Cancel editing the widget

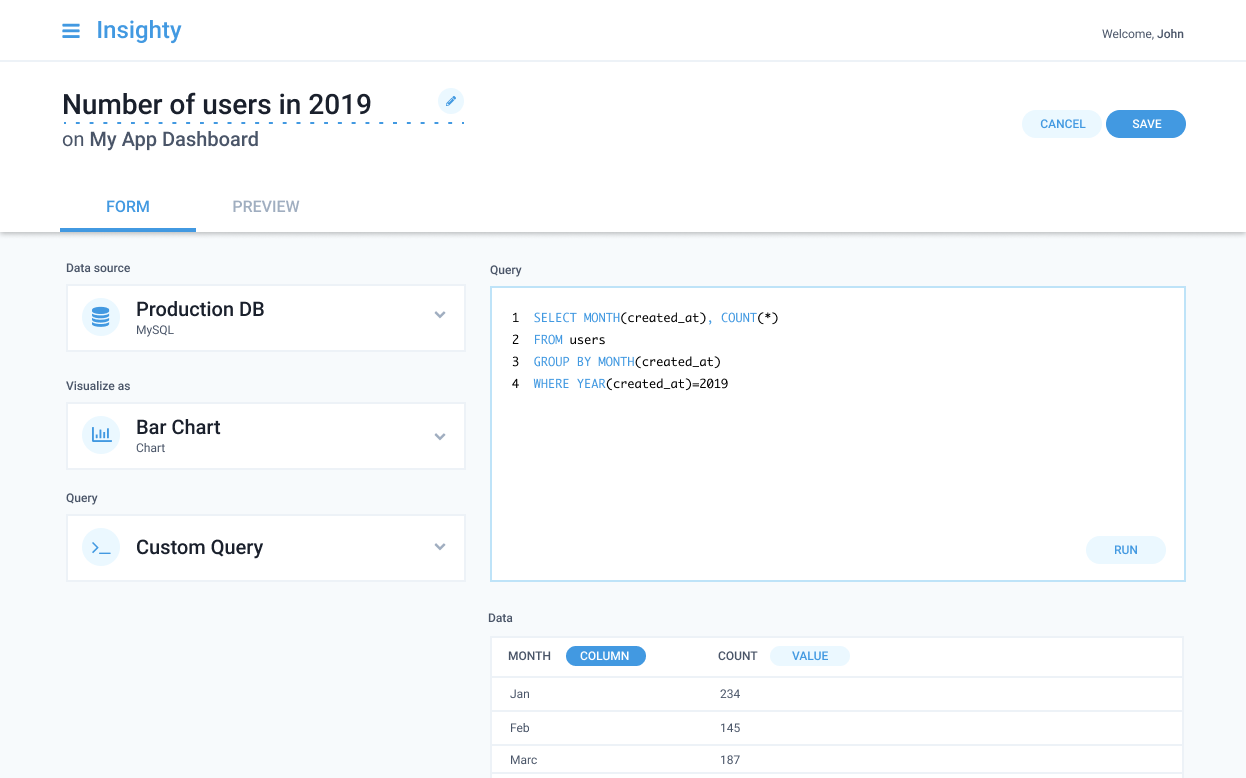pos(1061,123)
